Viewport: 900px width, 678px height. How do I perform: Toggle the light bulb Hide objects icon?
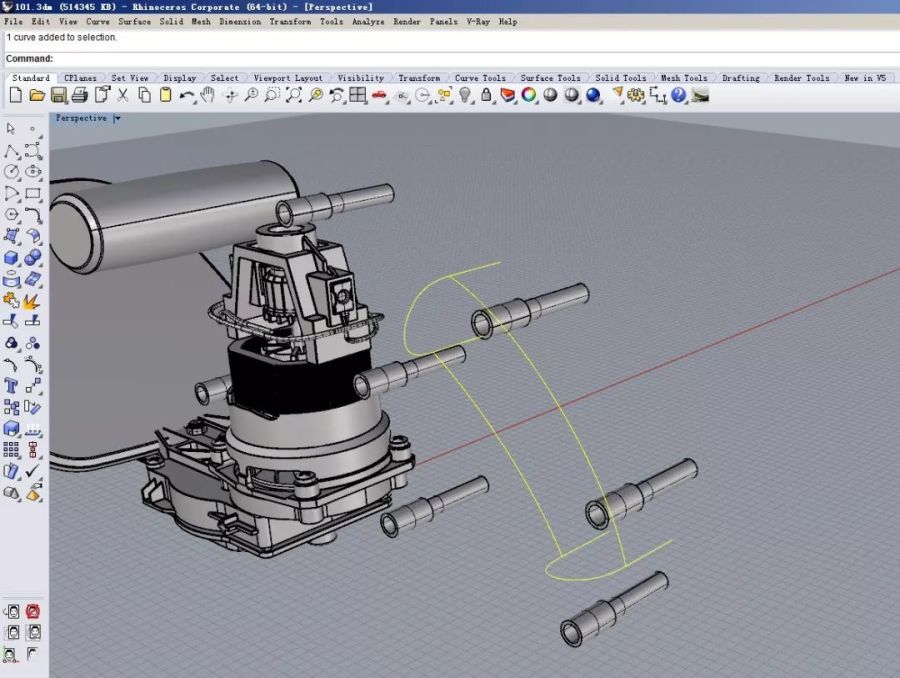pos(465,95)
